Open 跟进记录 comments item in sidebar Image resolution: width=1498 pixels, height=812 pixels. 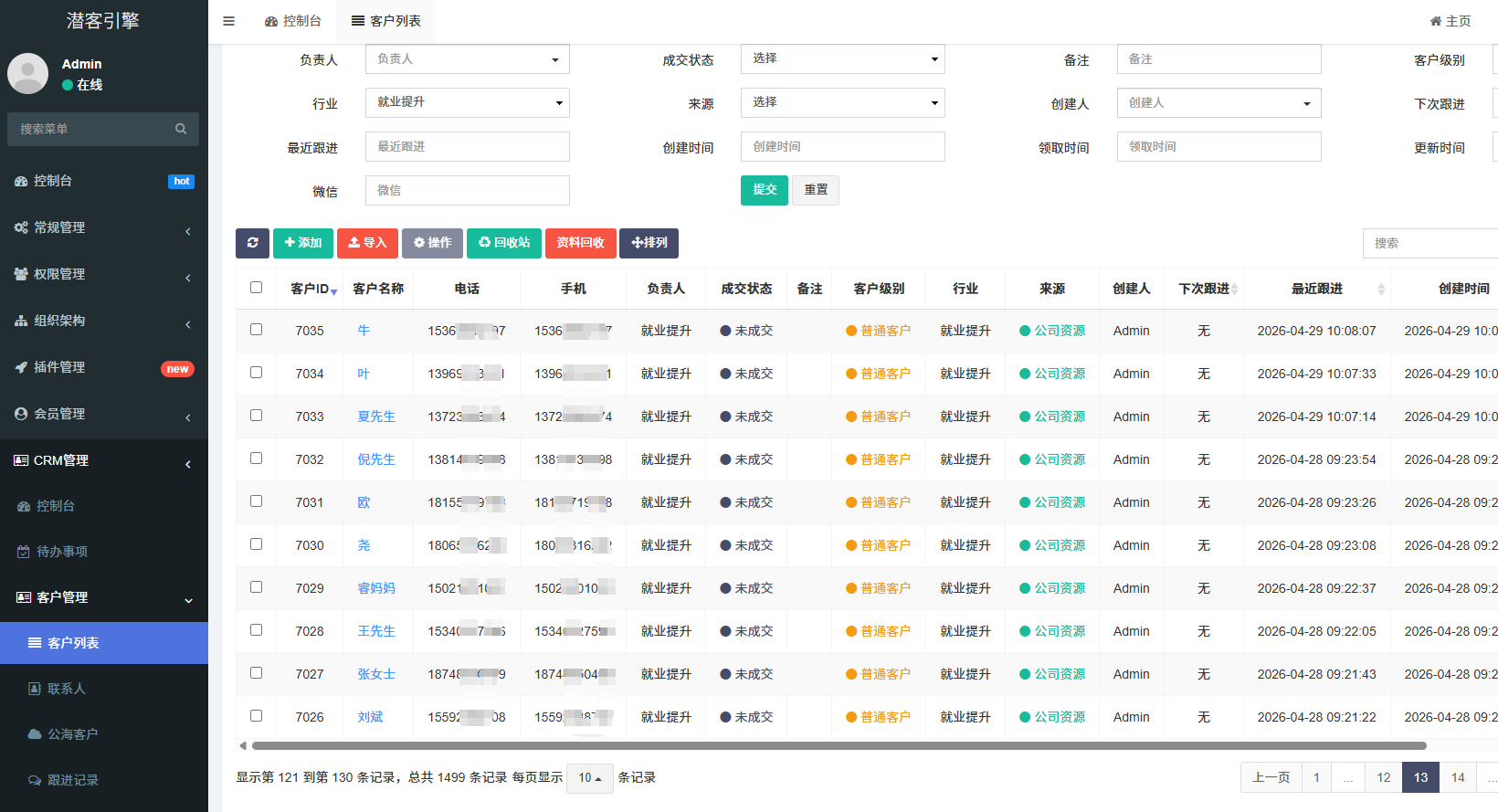pos(104,780)
